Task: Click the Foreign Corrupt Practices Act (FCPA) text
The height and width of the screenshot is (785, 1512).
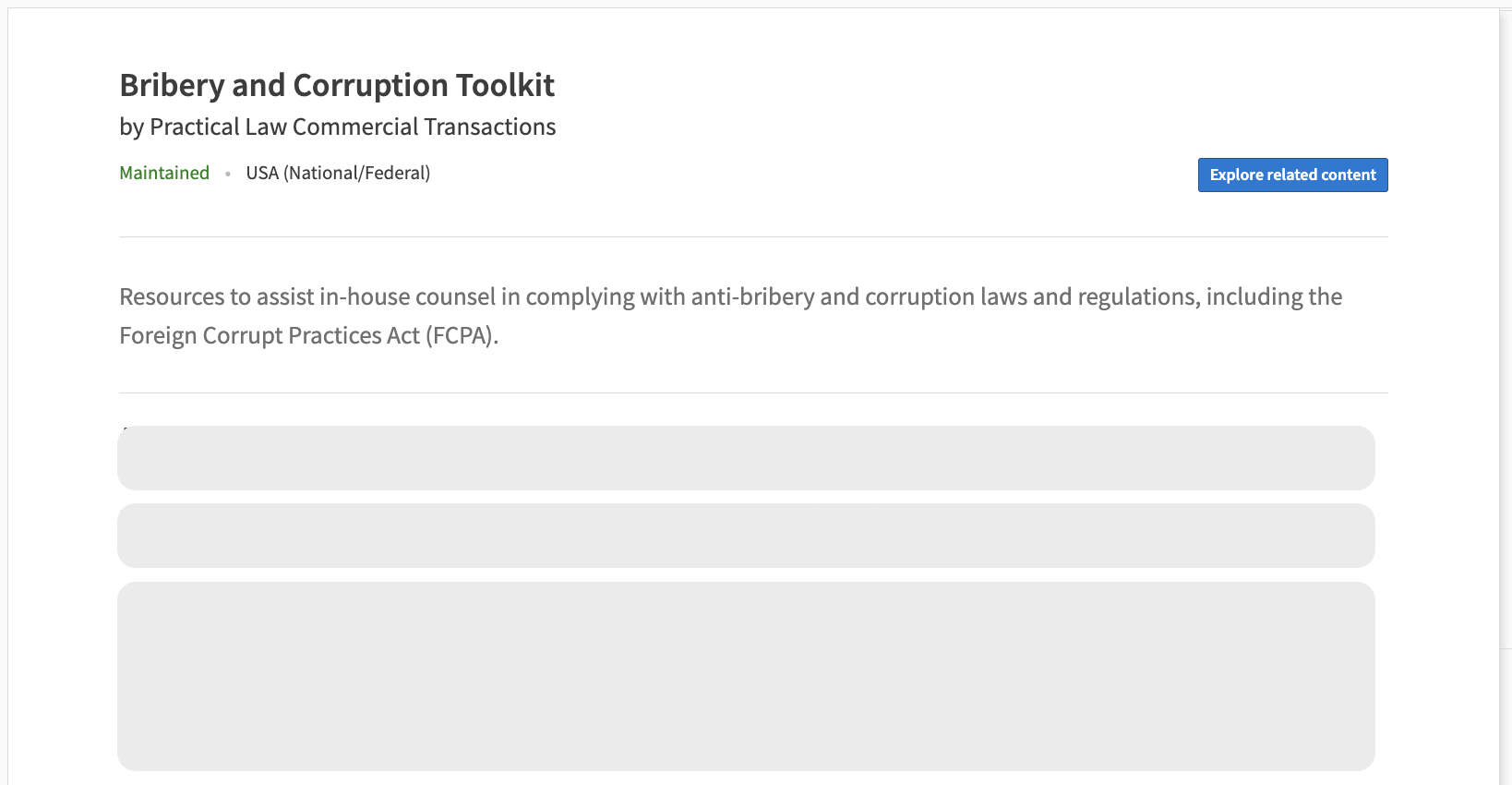Action: 308,335
